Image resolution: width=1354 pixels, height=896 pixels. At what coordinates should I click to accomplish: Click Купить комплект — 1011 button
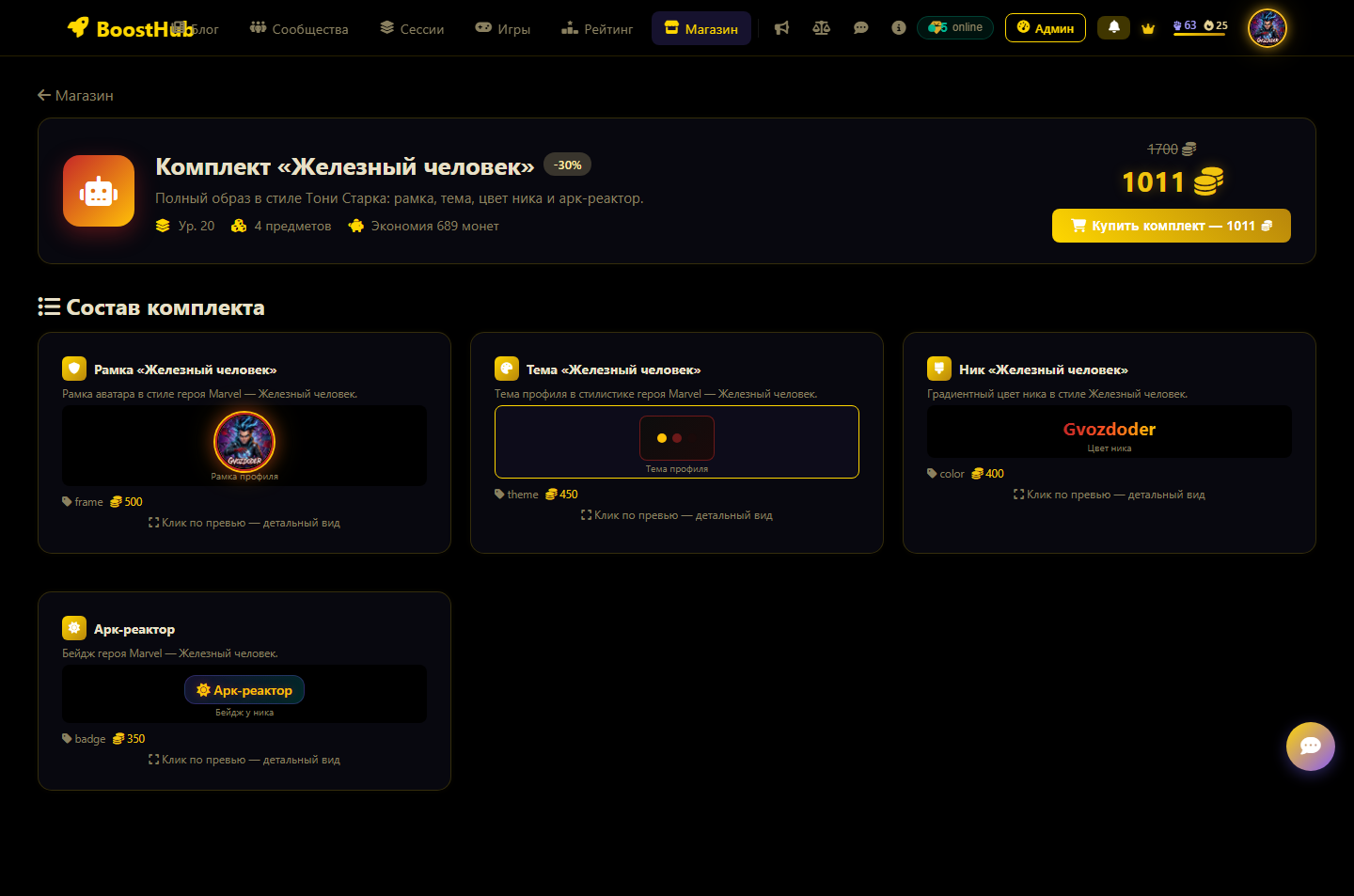1171,226
